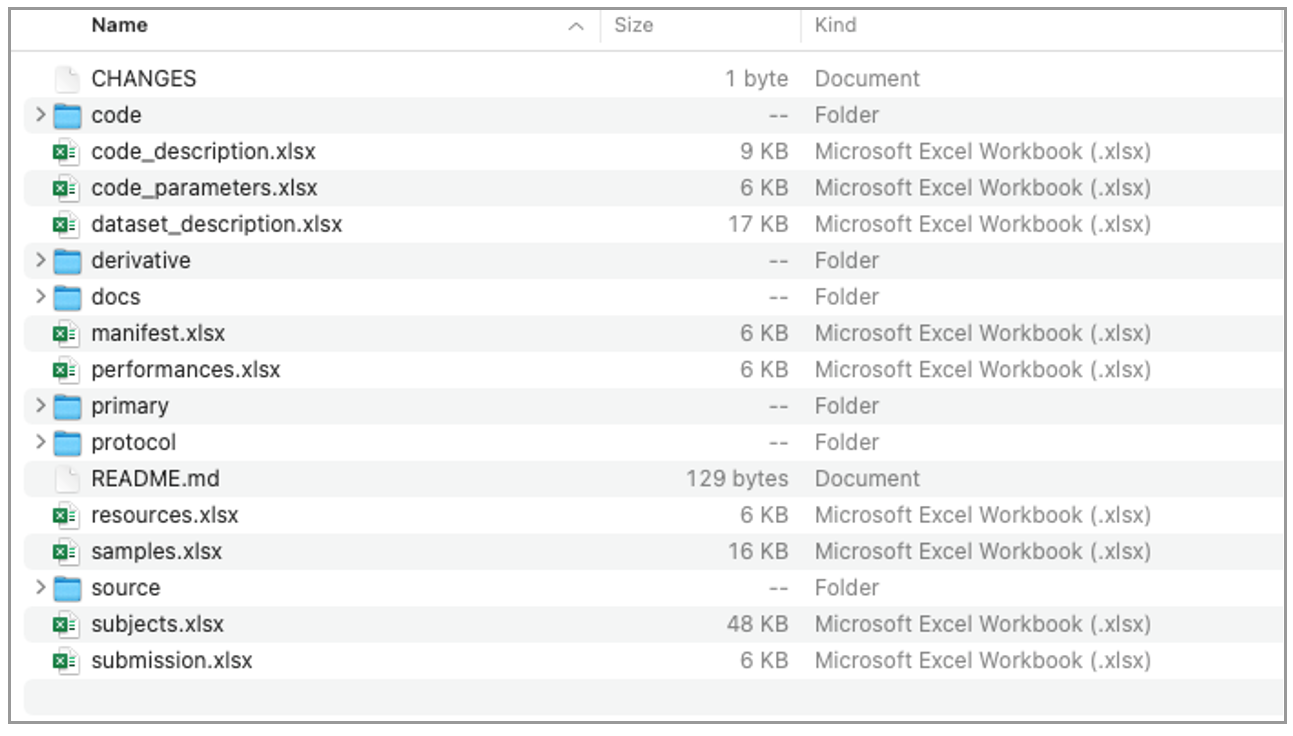The height and width of the screenshot is (736, 1293).
Task: Click the Excel icon for manifest.xlsx
Action: [66, 334]
